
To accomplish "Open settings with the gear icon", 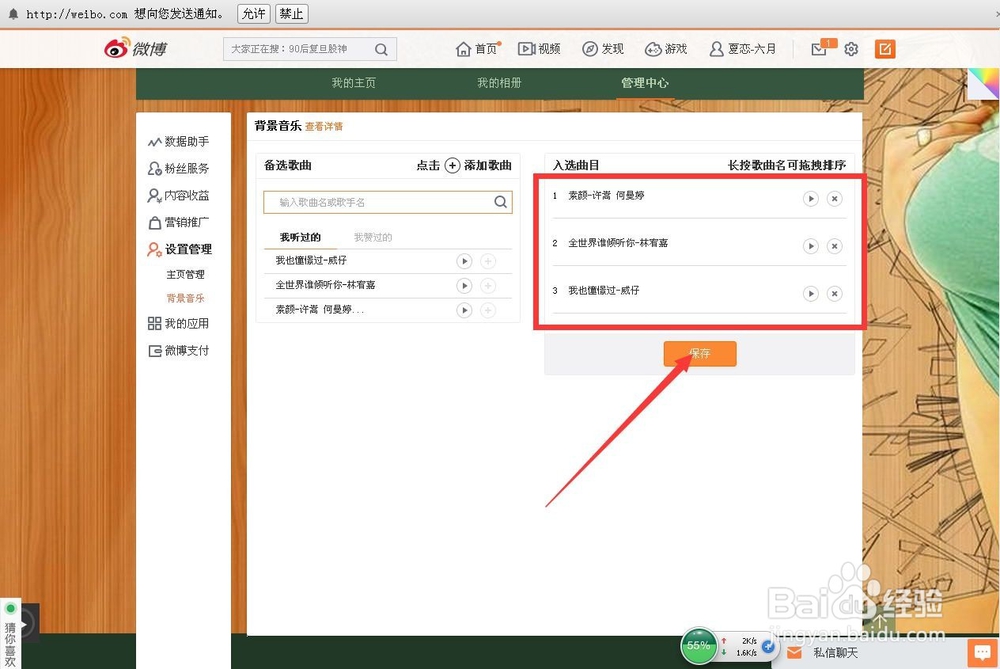I will click(x=851, y=48).
